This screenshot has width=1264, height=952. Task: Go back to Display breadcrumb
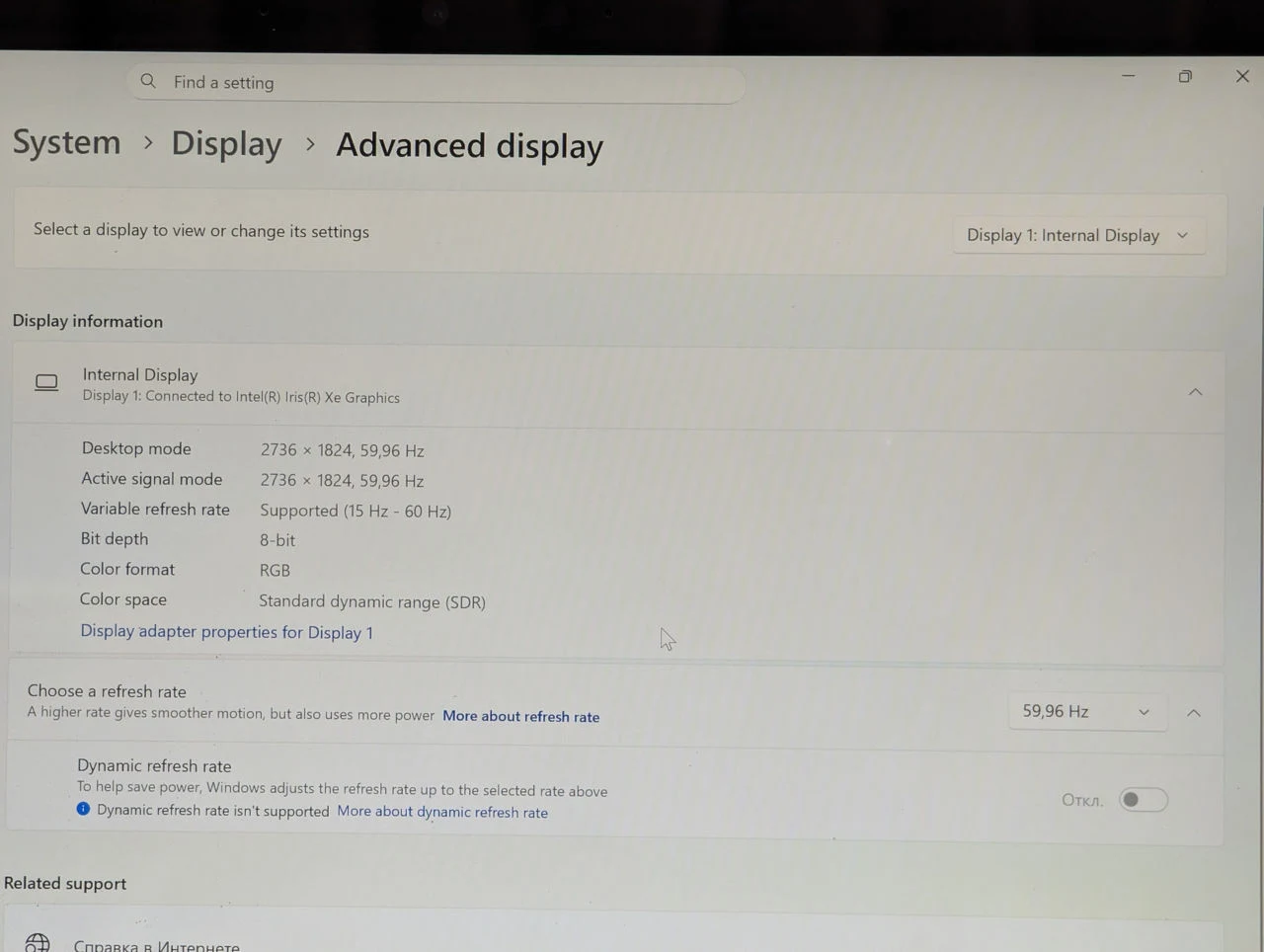[x=227, y=144]
